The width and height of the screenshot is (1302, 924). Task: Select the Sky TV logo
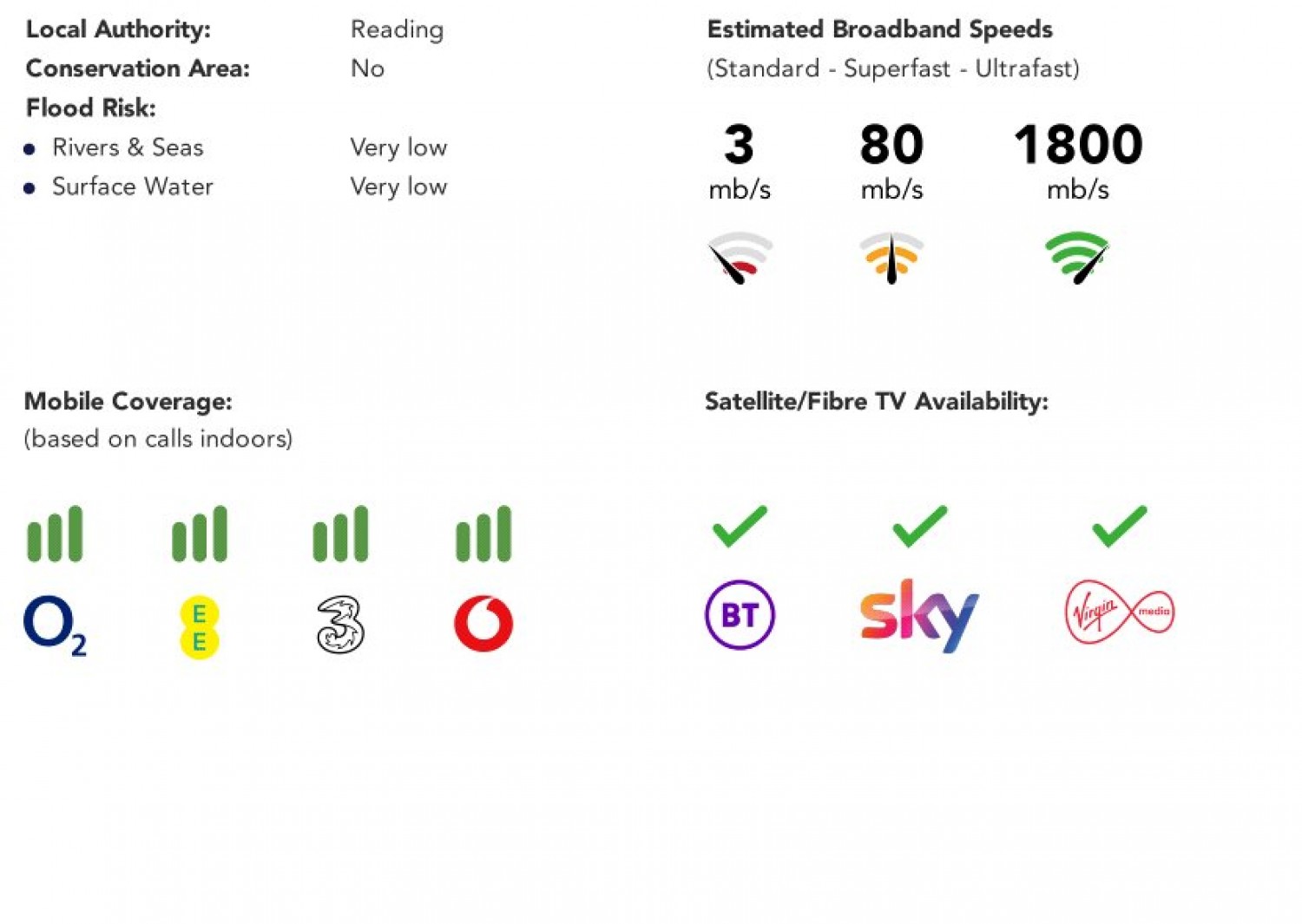[918, 614]
